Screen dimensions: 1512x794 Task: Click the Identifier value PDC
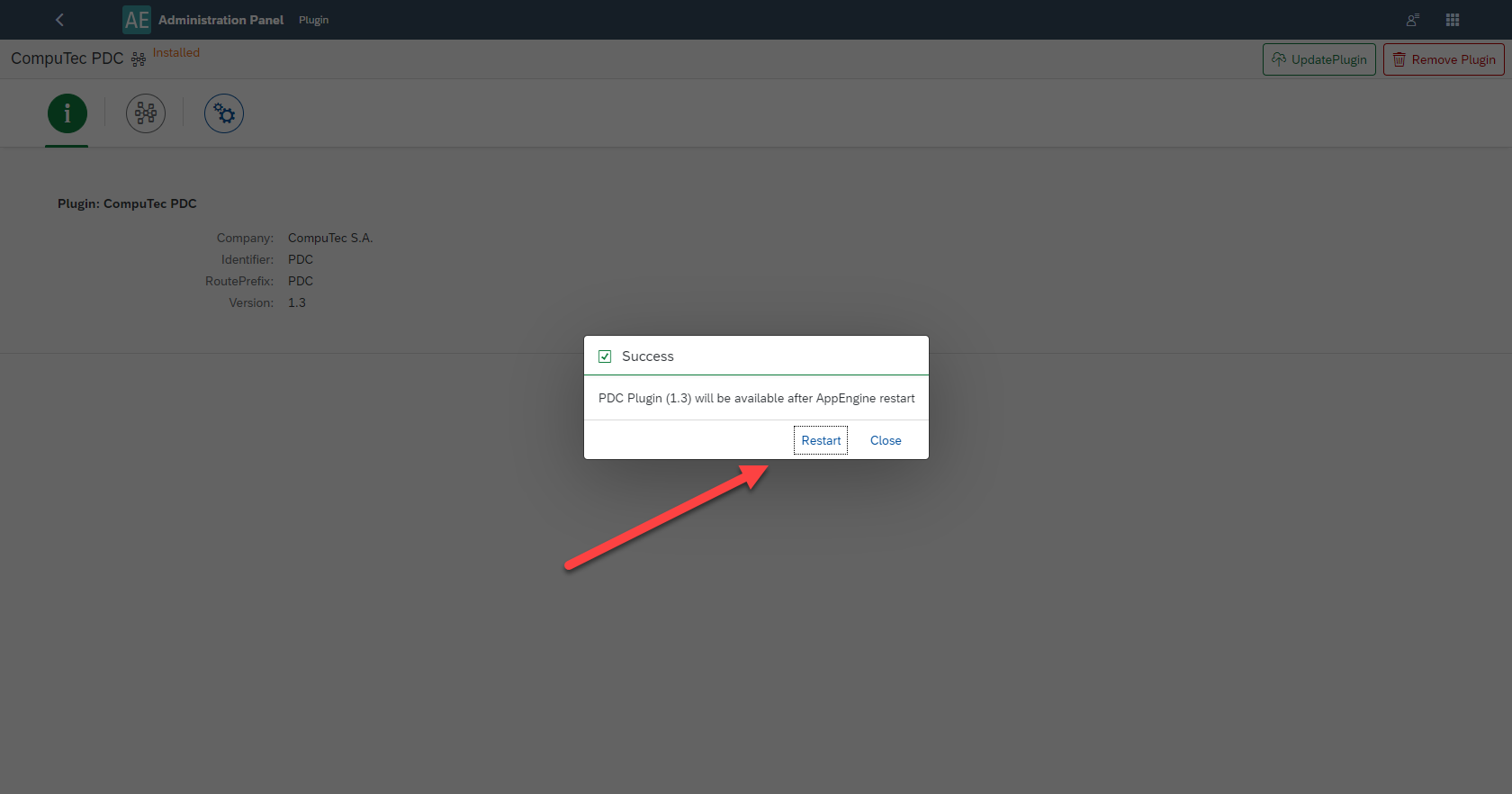[x=301, y=259]
